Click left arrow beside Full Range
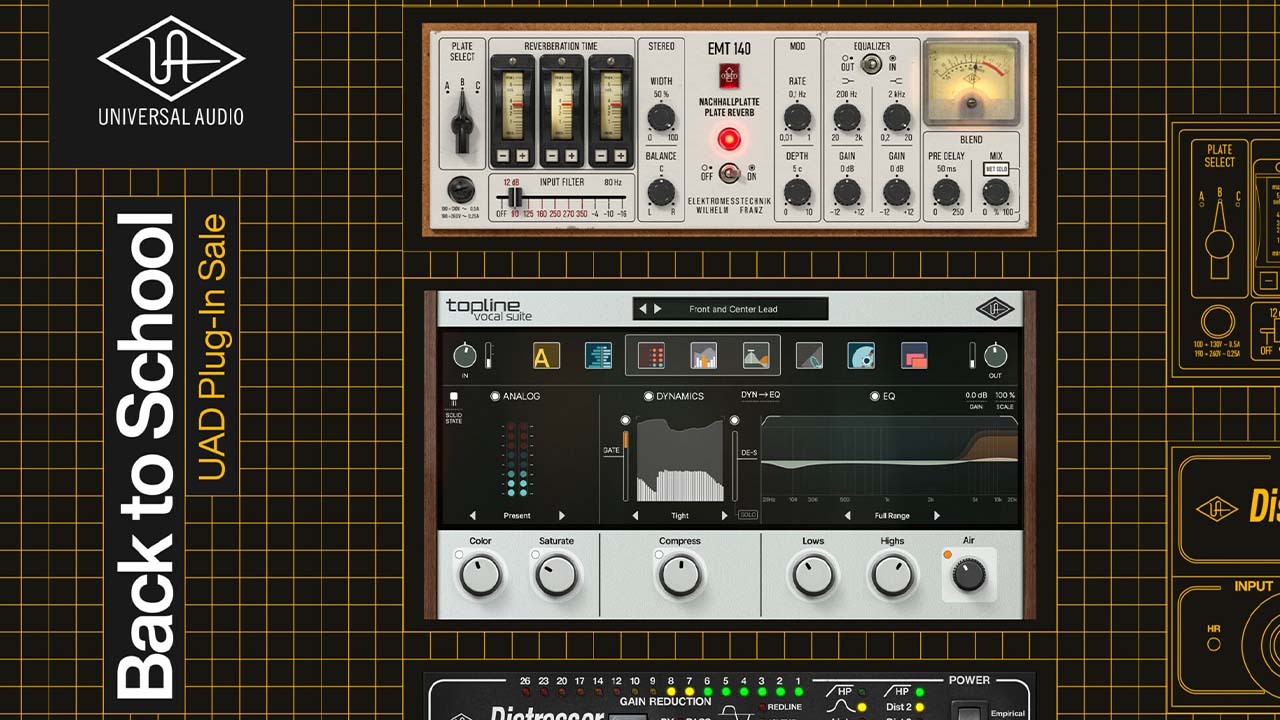The width and height of the screenshot is (1280, 720). pyautogui.click(x=848, y=516)
